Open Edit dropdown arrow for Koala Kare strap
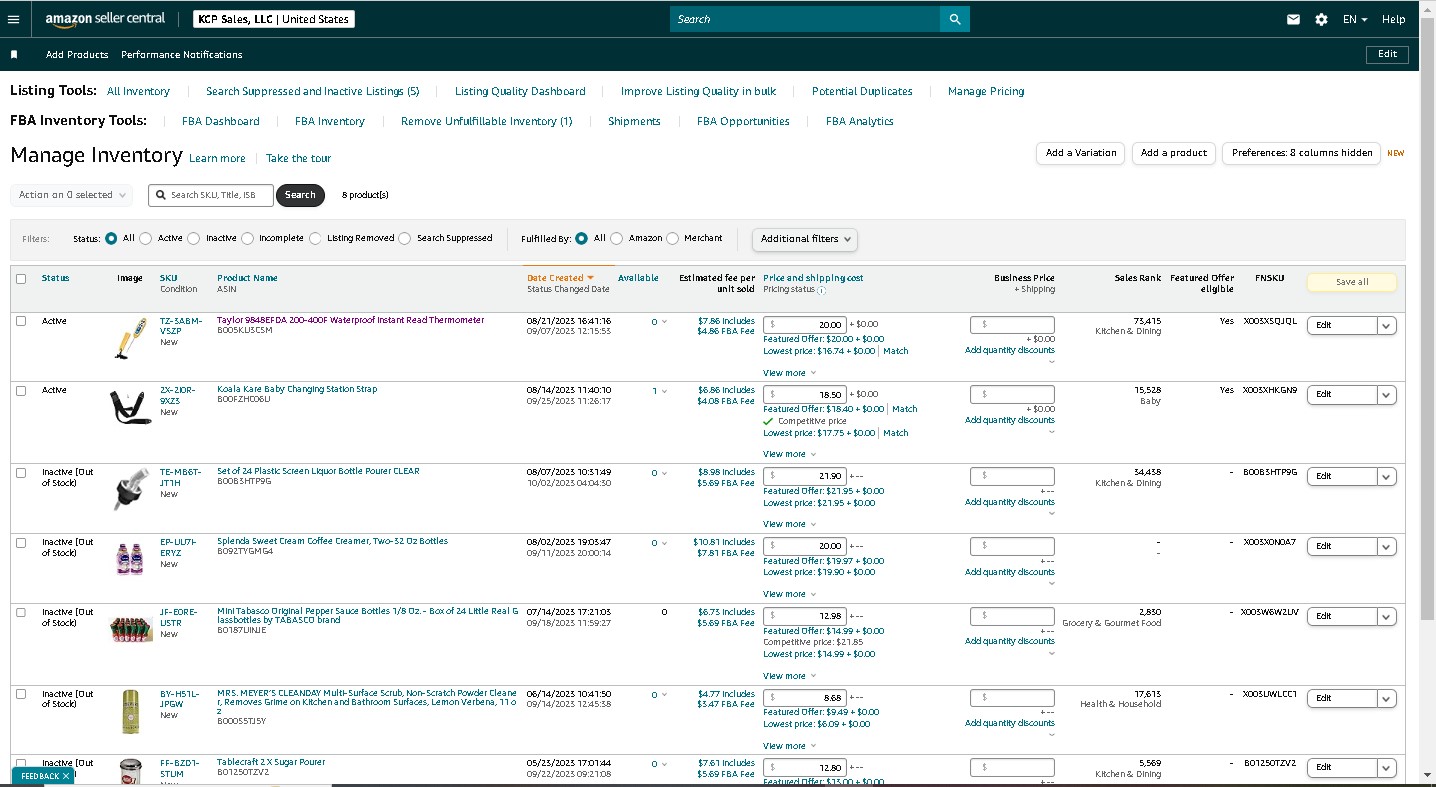This screenshot has width=1436, height=787. point(1386,395)
